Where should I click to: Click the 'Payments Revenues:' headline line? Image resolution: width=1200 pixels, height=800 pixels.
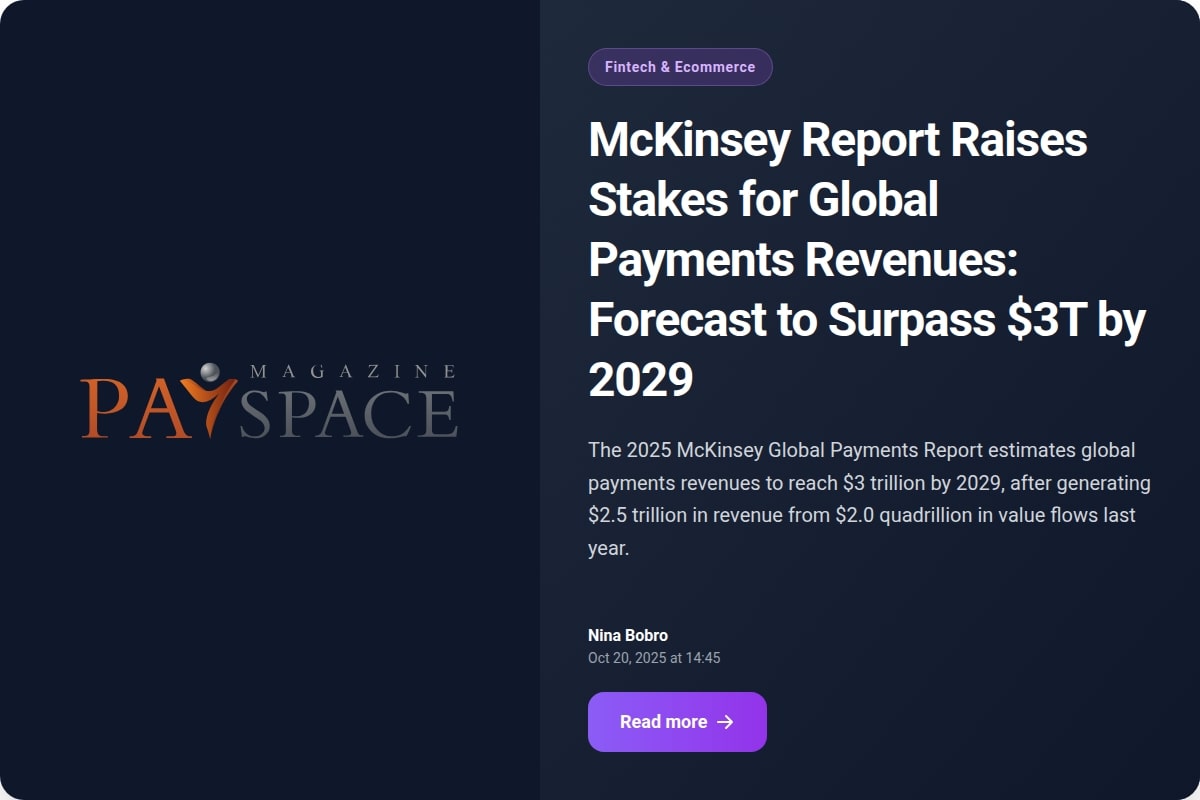pos(802,260)
